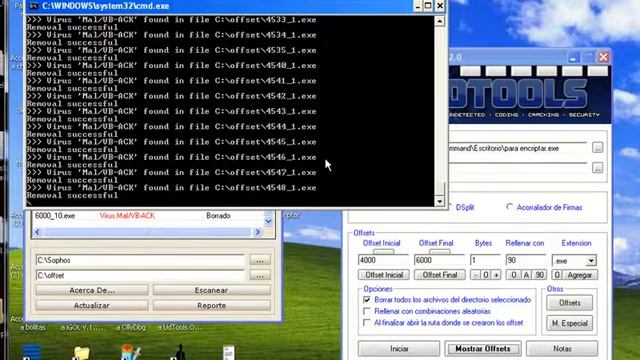This screenshot has height=360, width=640.
Task: Click the character with sword desktop icon
Action: click(x=131, y=353)
